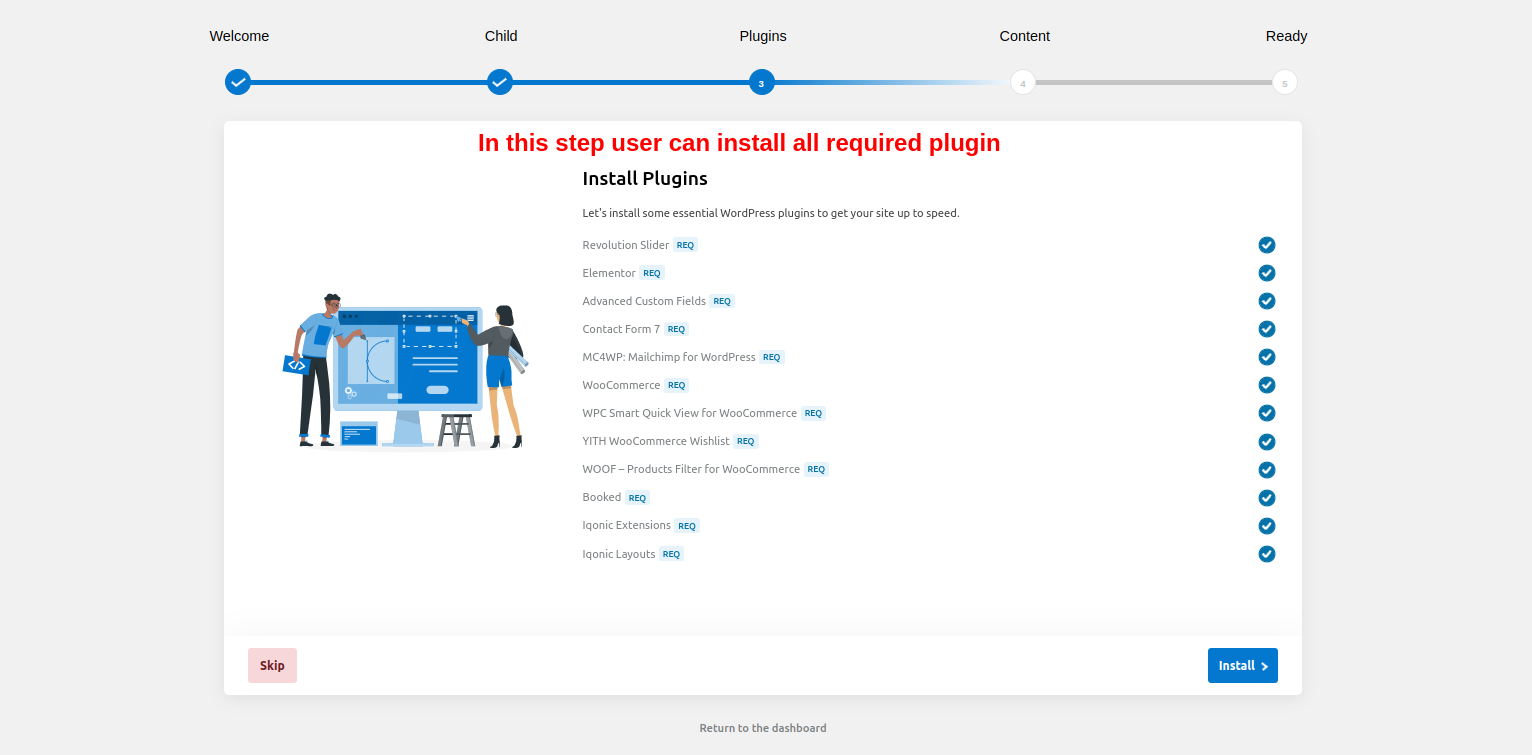Select the Plugins step label
1532x755 pixels.
763,36
